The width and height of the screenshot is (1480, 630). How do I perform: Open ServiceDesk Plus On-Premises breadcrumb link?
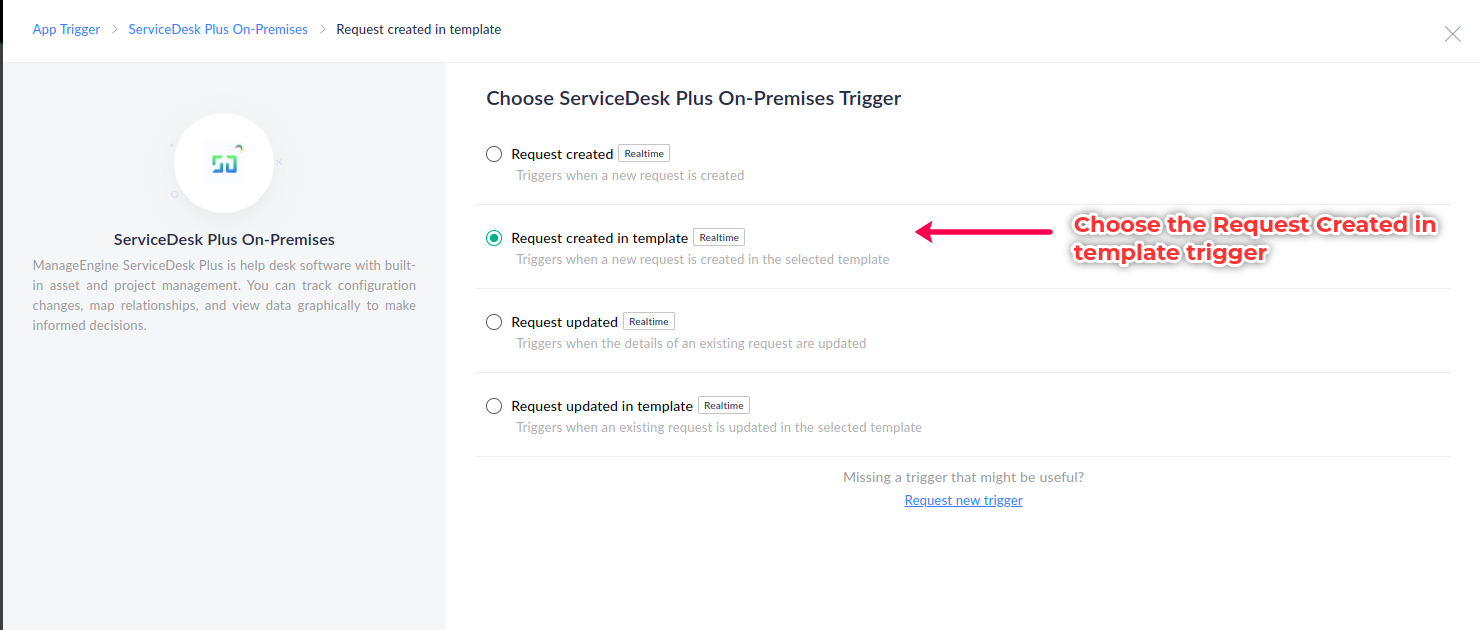pos(218,30)
